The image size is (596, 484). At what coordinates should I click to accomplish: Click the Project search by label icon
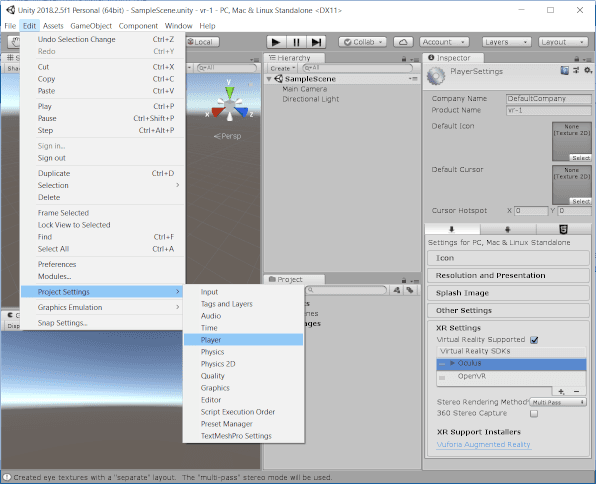click(410, 290)
